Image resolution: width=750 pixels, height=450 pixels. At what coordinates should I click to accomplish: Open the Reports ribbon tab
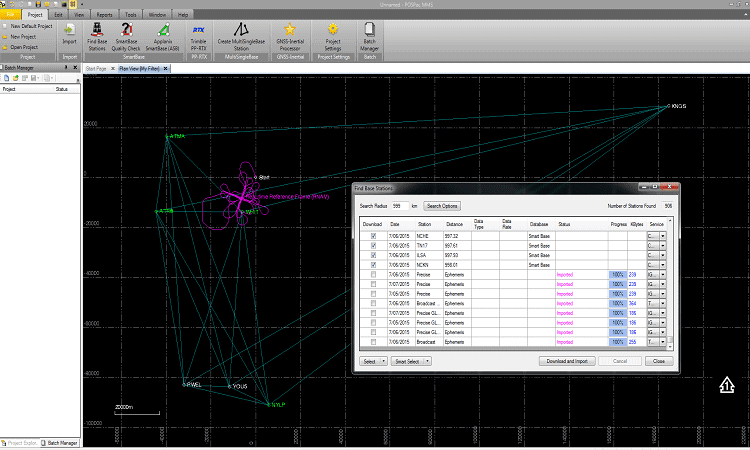pos(104,15)
